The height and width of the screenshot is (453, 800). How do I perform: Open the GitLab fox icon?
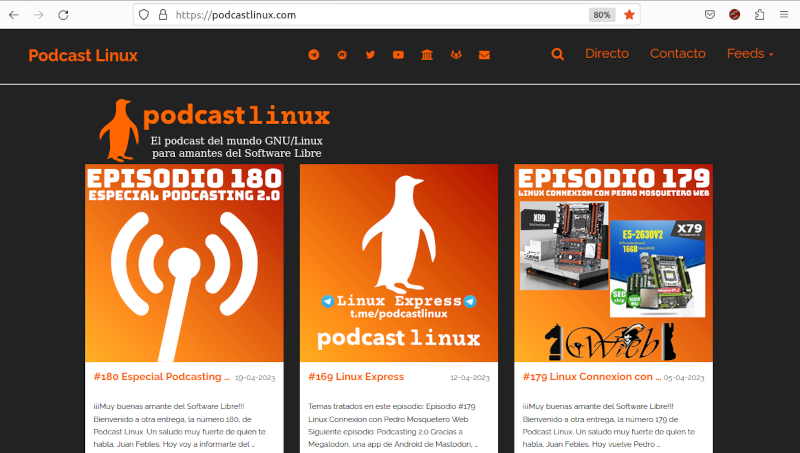[456, 55]
